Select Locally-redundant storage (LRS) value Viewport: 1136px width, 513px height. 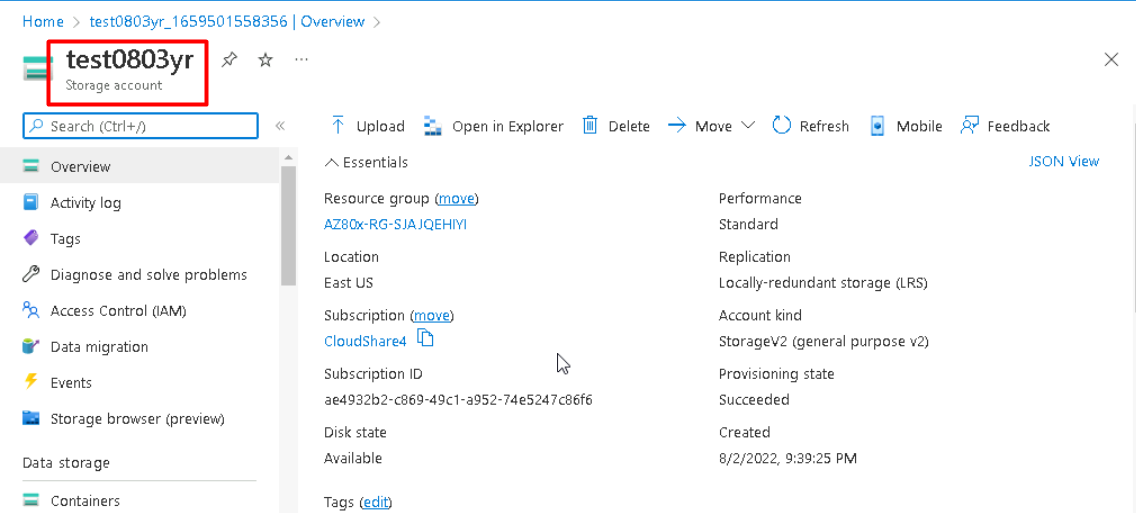point(823,283)
